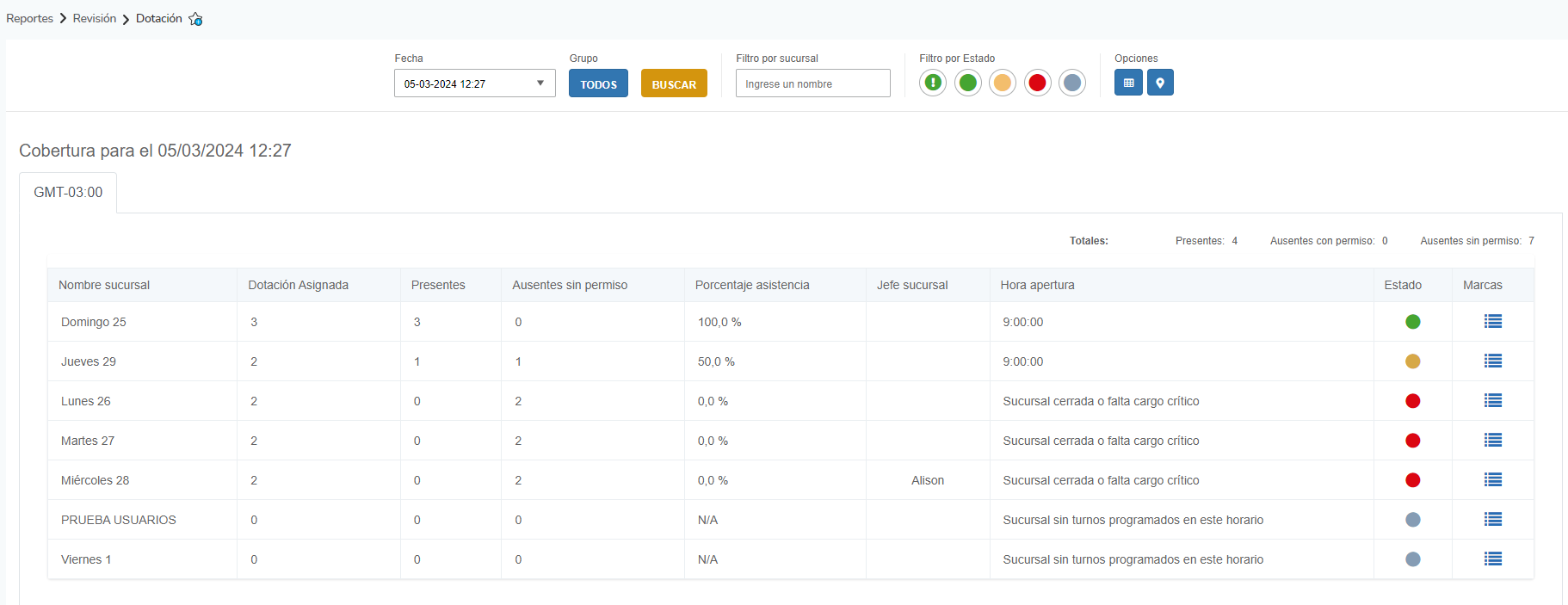Navigate to Reportes breadcrumb link

tap(29, 19)
